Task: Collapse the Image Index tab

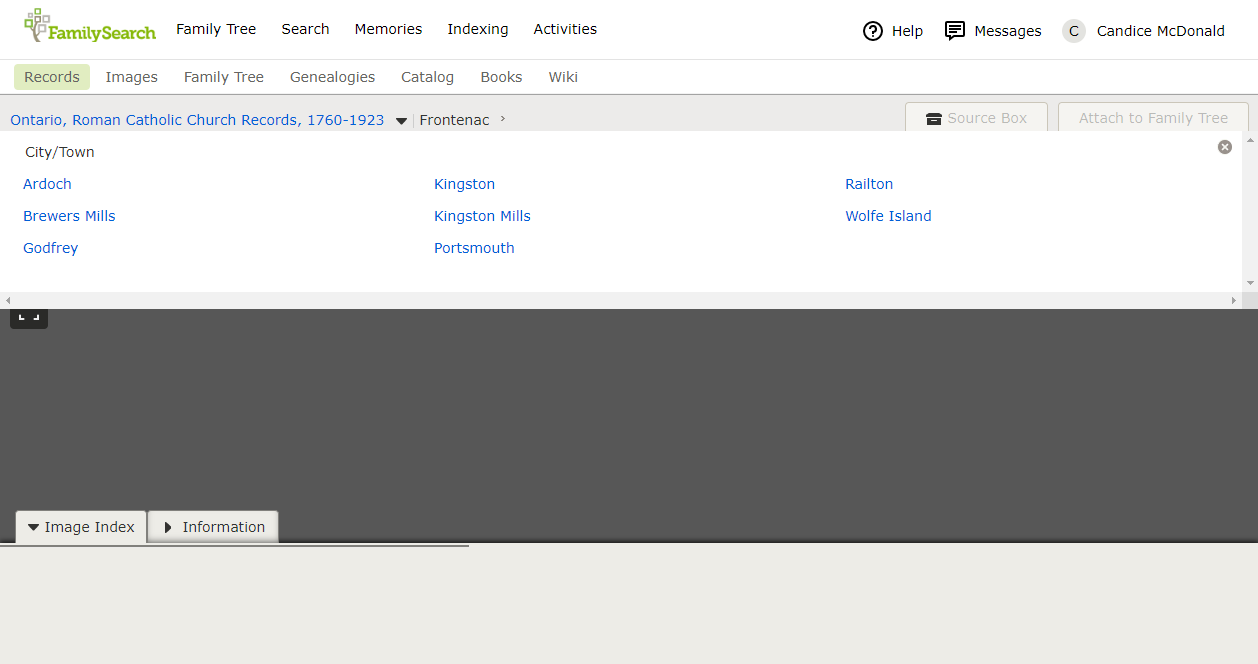Action: pos(81,527)
